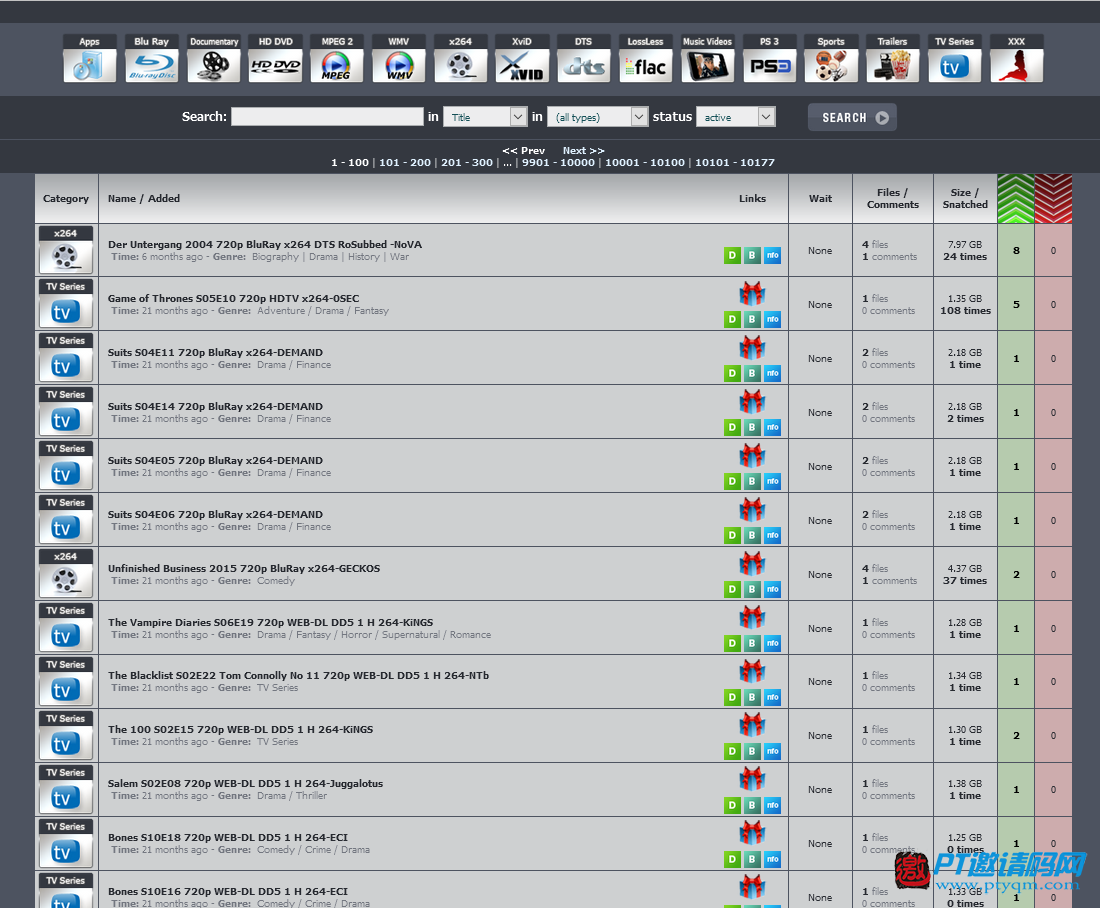This screenshot has height=908, width=1100.
Task: Open The Vampire Diaries S06E19 torrent
Action: 270,622
